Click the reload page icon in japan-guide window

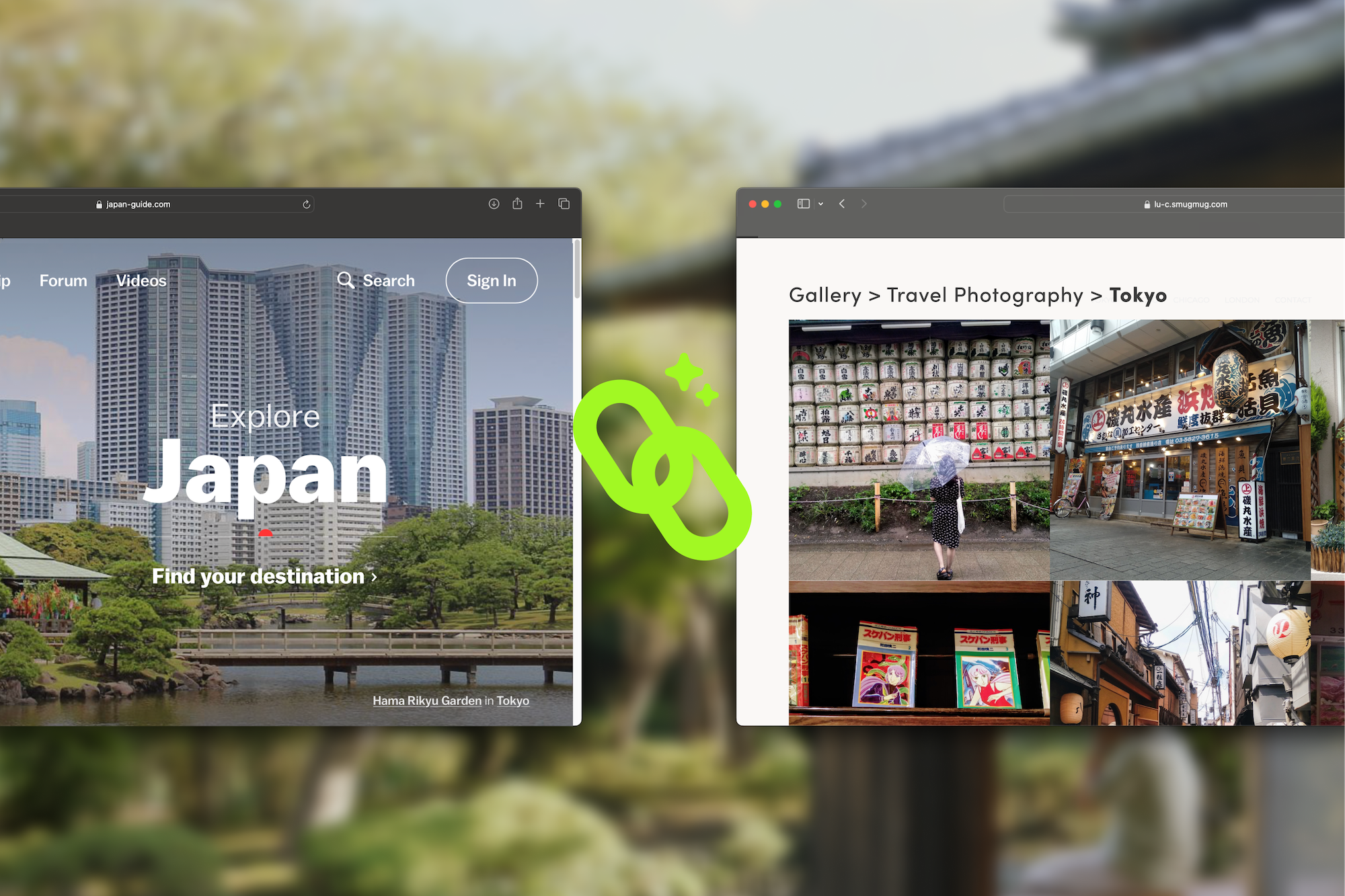pos(306,204)
